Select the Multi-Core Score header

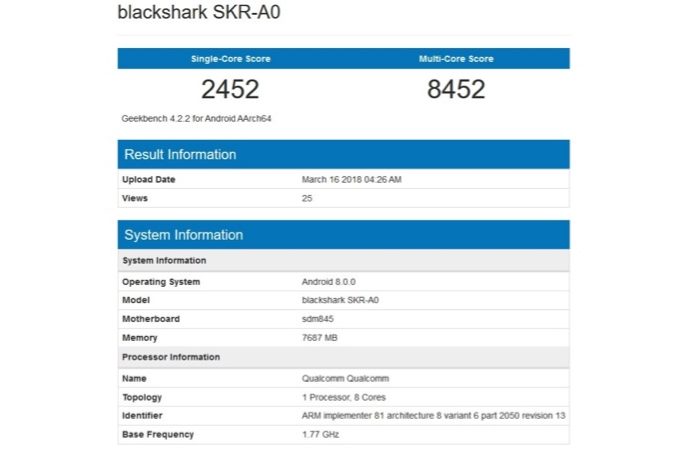tap(456, 59)
